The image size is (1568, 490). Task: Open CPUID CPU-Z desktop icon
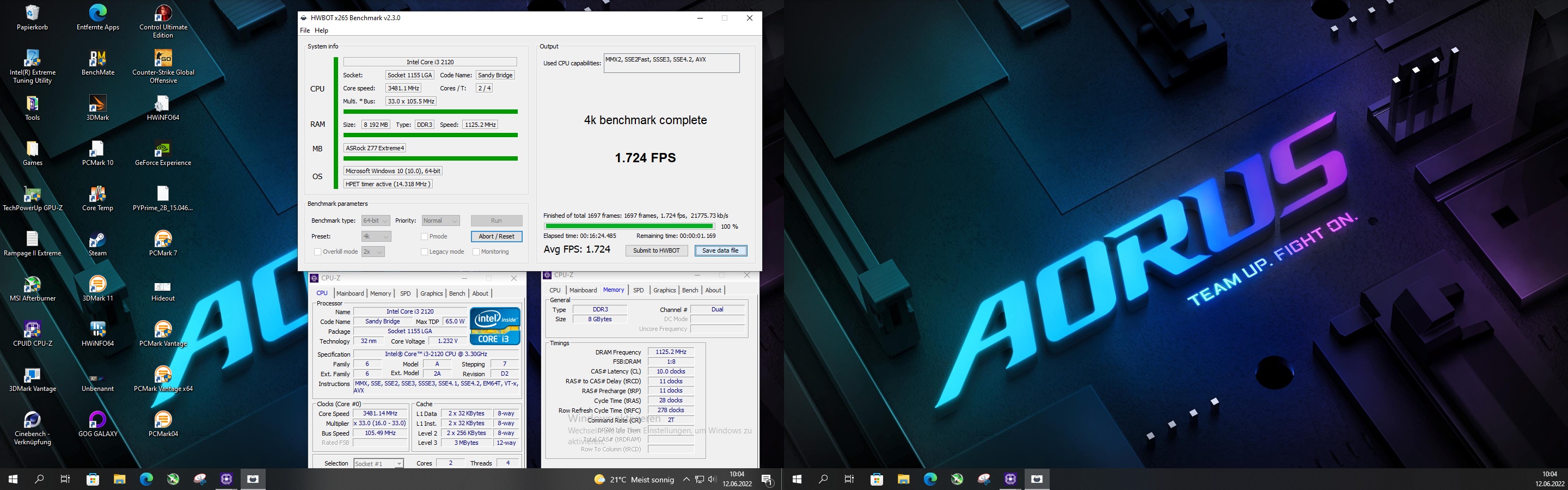click(x=32, y=334)
